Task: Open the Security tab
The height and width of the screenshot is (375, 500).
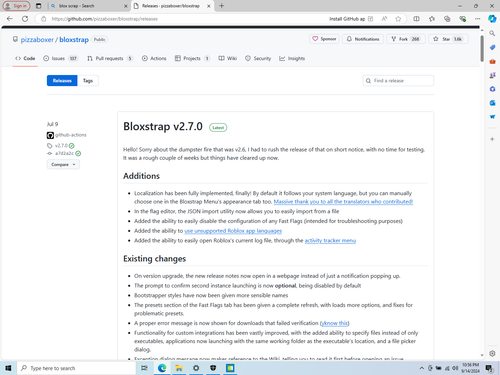Action: pos(258,58)
